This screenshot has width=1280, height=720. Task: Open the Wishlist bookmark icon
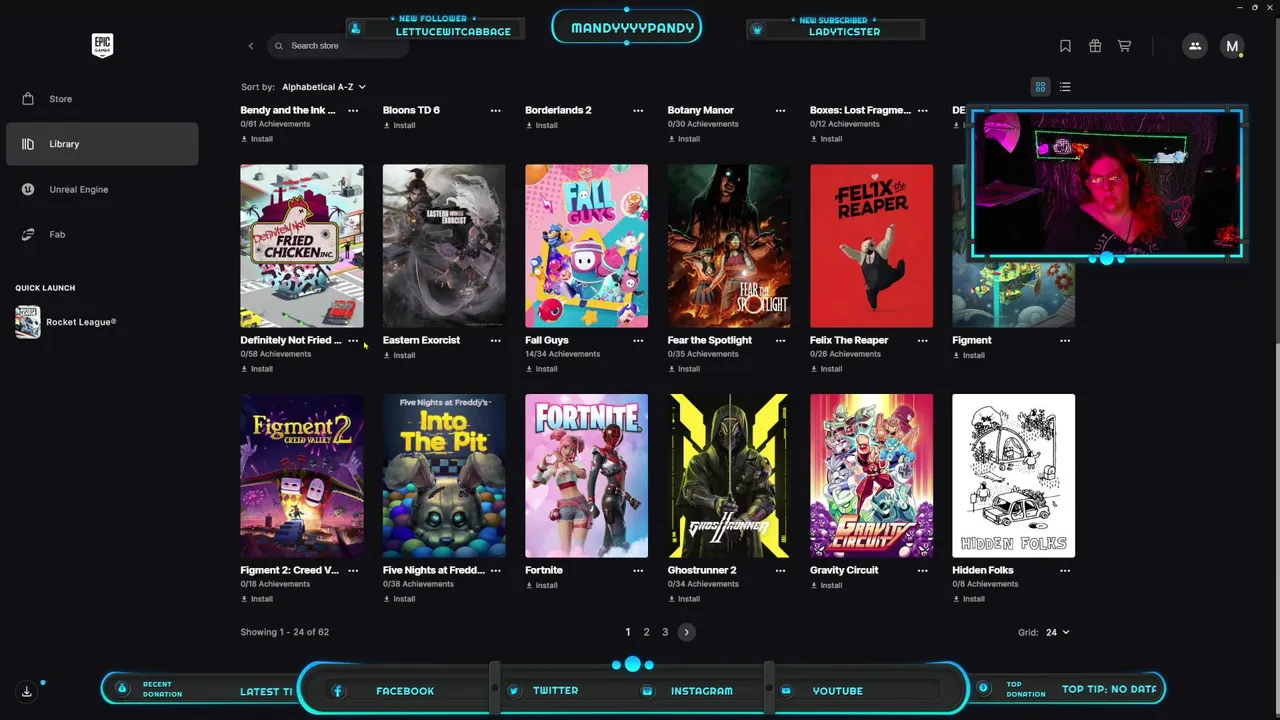click(x=1065, y=46)
